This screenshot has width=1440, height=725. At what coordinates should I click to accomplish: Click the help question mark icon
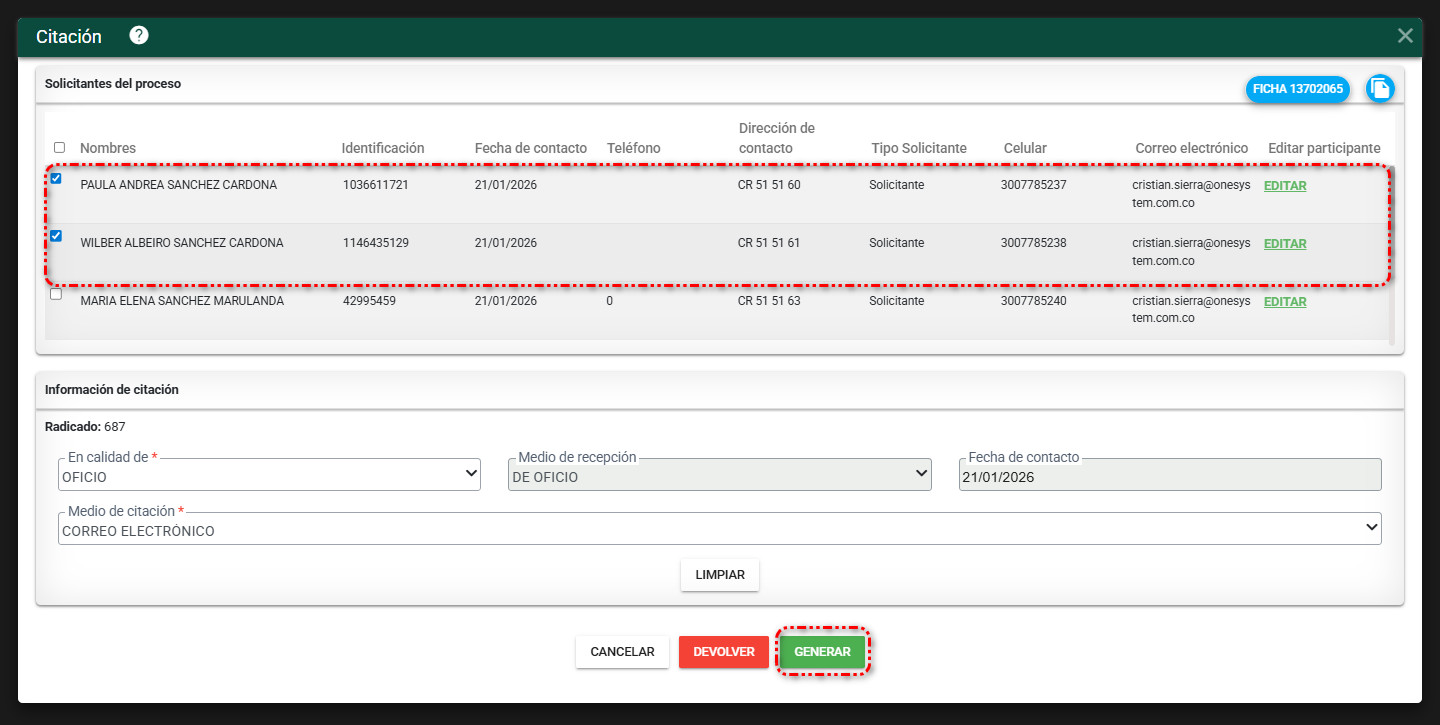139,36
